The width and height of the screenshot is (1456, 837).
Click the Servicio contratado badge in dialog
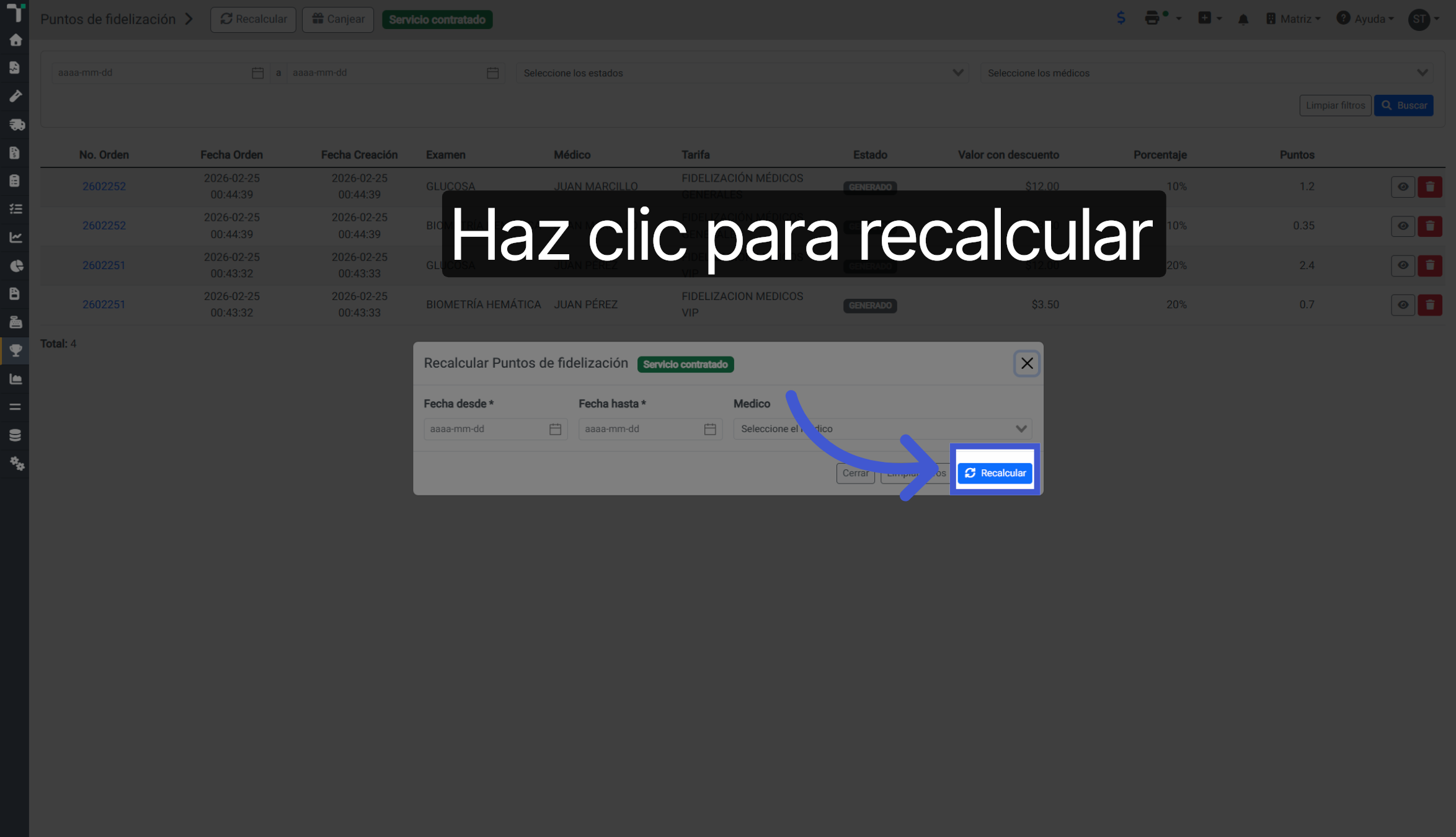[685, 365]
